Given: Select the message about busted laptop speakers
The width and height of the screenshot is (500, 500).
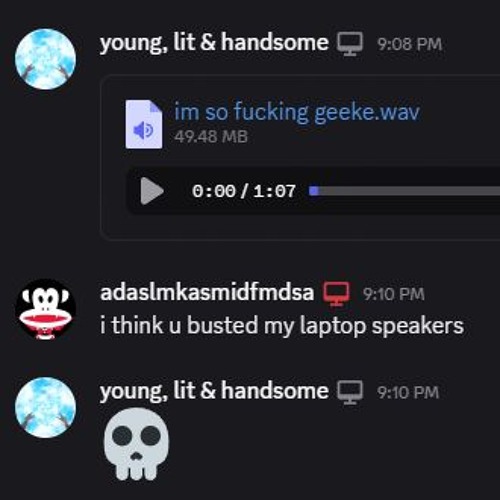Looking at the screenshot, I should pos(282,326).
